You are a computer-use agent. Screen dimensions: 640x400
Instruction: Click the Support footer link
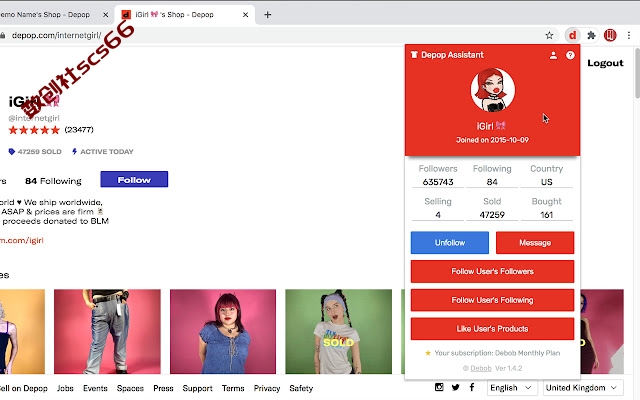pyautogui.click(x=198, y=388)
